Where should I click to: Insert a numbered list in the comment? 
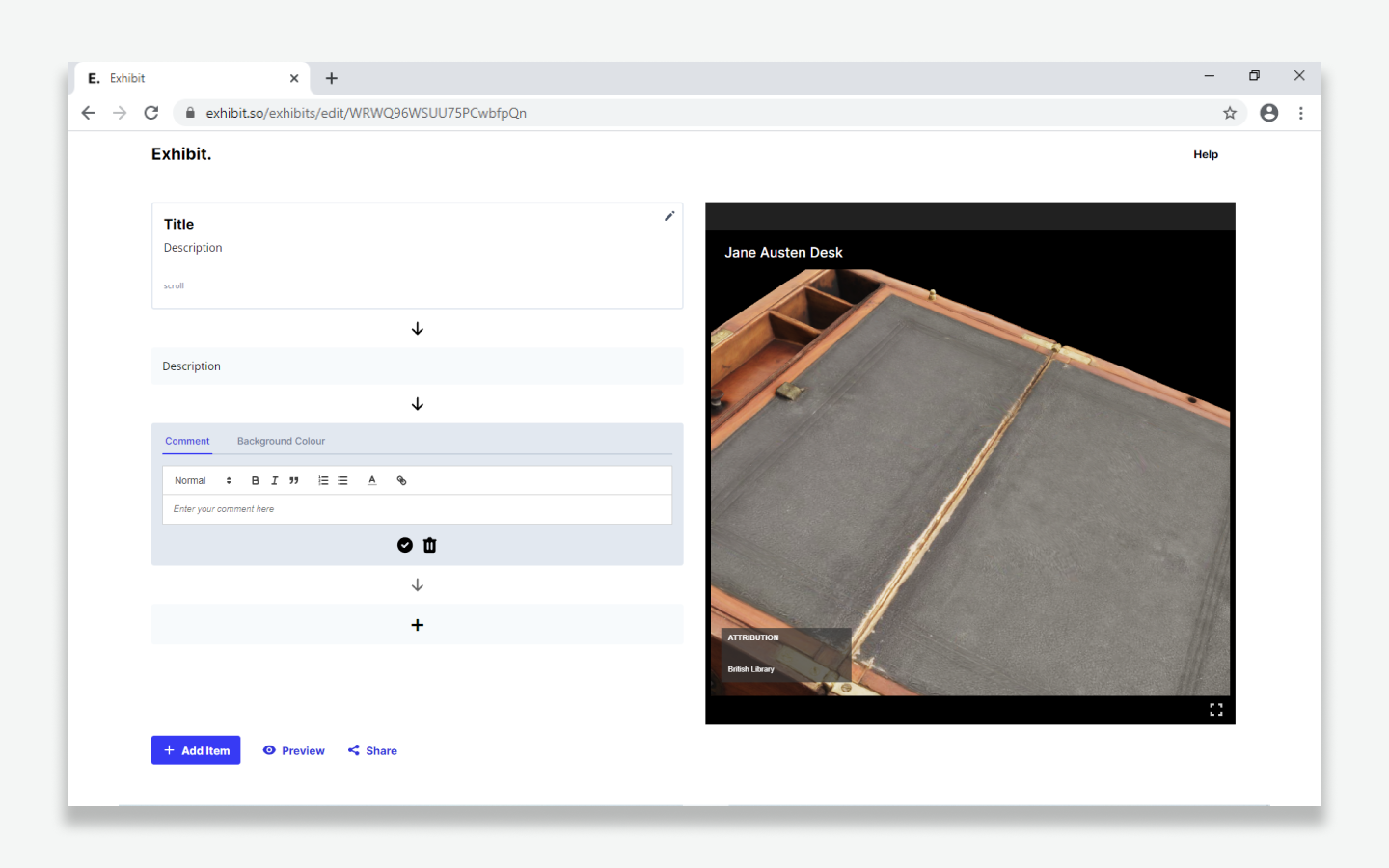click(323, 480)
